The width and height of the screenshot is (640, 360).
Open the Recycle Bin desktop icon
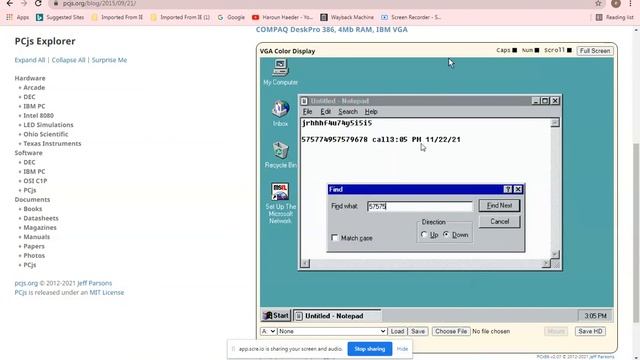pos(280,154)
